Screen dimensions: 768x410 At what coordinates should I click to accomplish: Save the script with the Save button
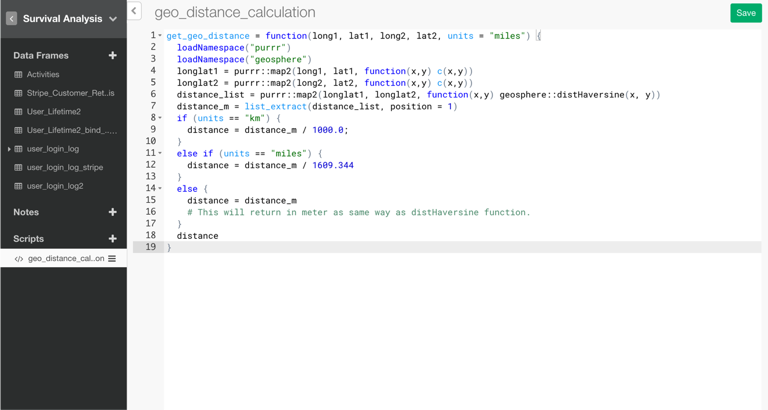tap(745, 13)
